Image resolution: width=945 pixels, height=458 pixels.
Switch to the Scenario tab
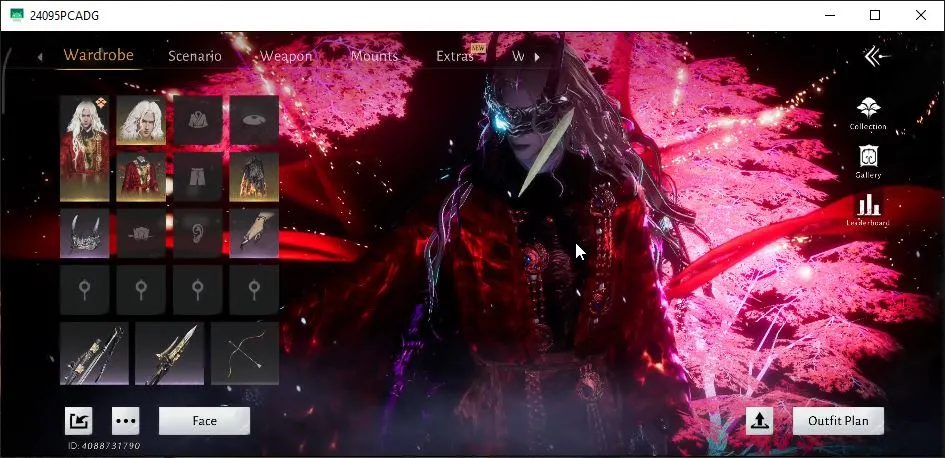pyautogui.click(x=195, y=56)
